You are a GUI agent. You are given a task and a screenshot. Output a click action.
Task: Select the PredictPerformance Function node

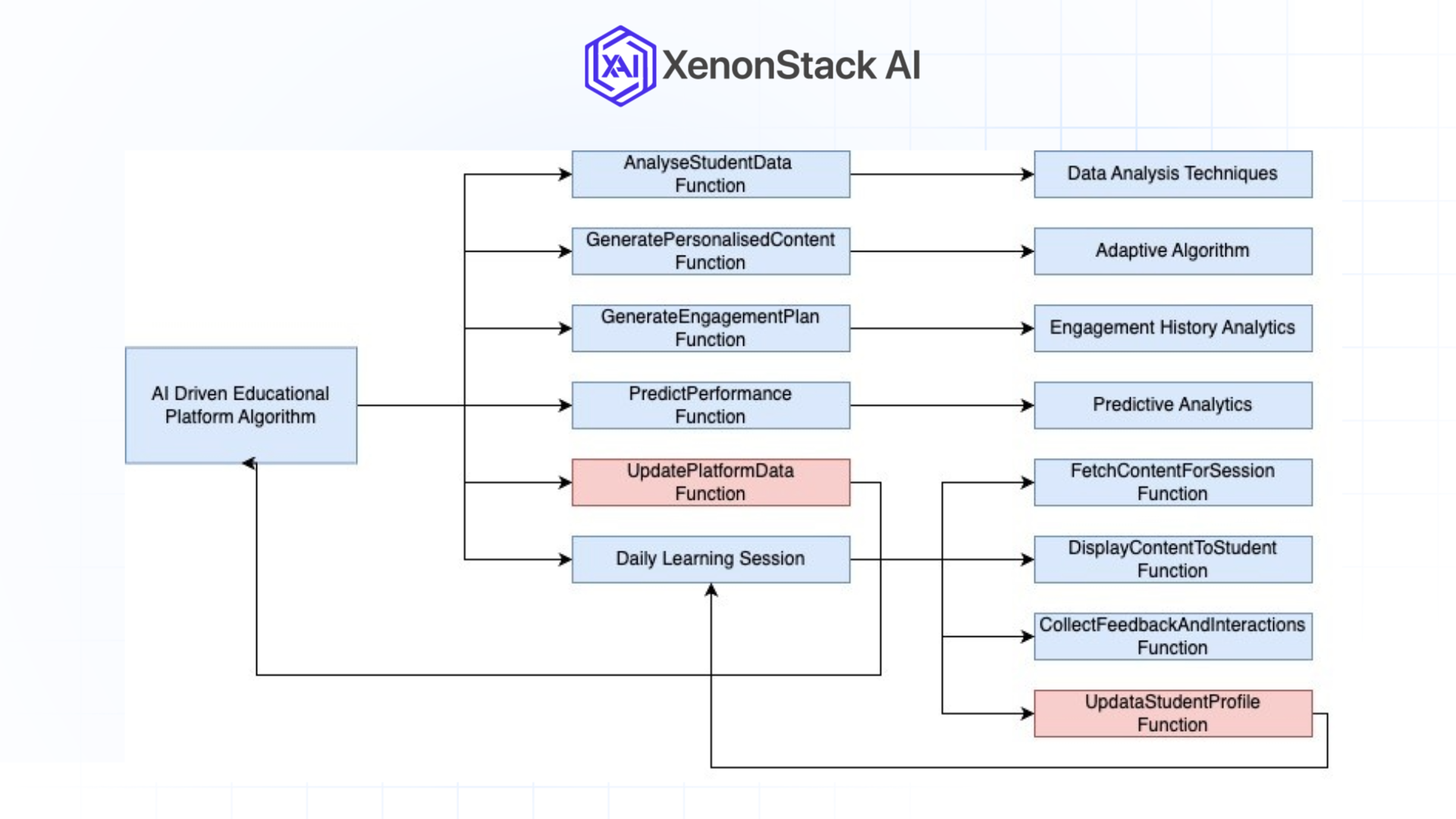coord(710,405)
